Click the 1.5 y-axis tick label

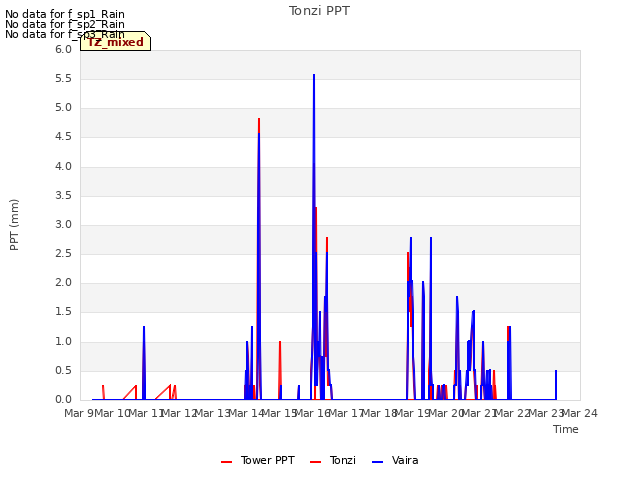63,312
